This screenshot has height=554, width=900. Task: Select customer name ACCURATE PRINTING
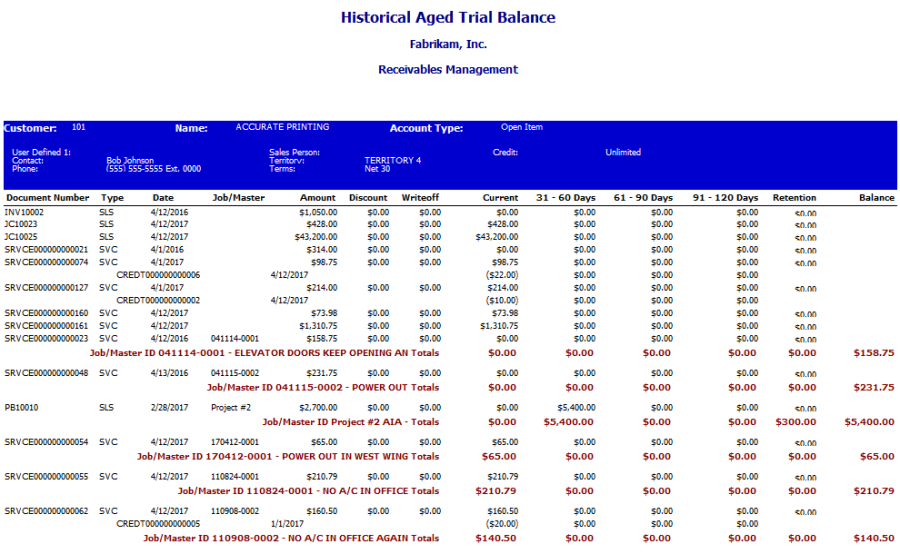282,128
